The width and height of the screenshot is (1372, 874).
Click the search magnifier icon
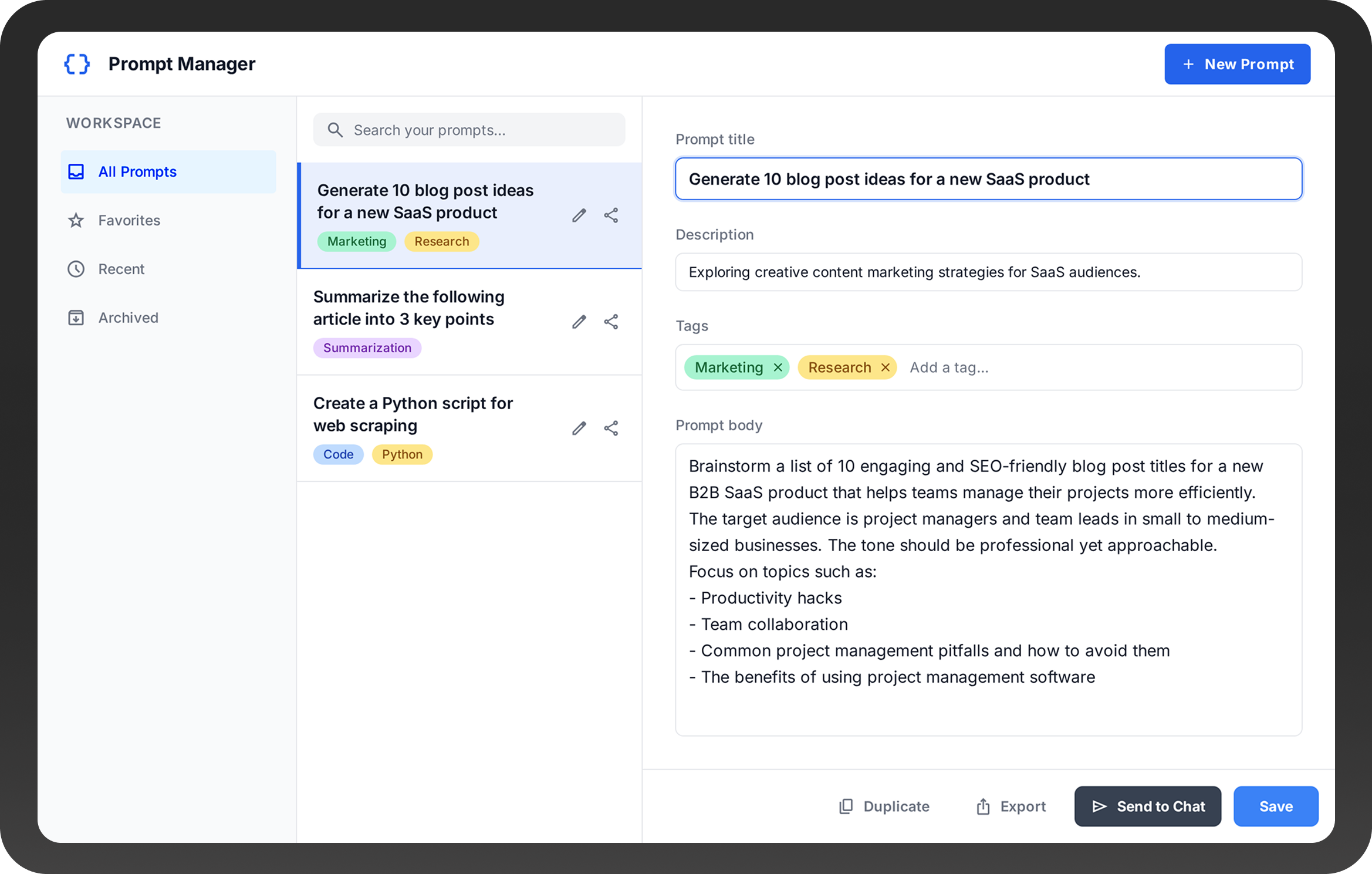[x=335, y=130]
